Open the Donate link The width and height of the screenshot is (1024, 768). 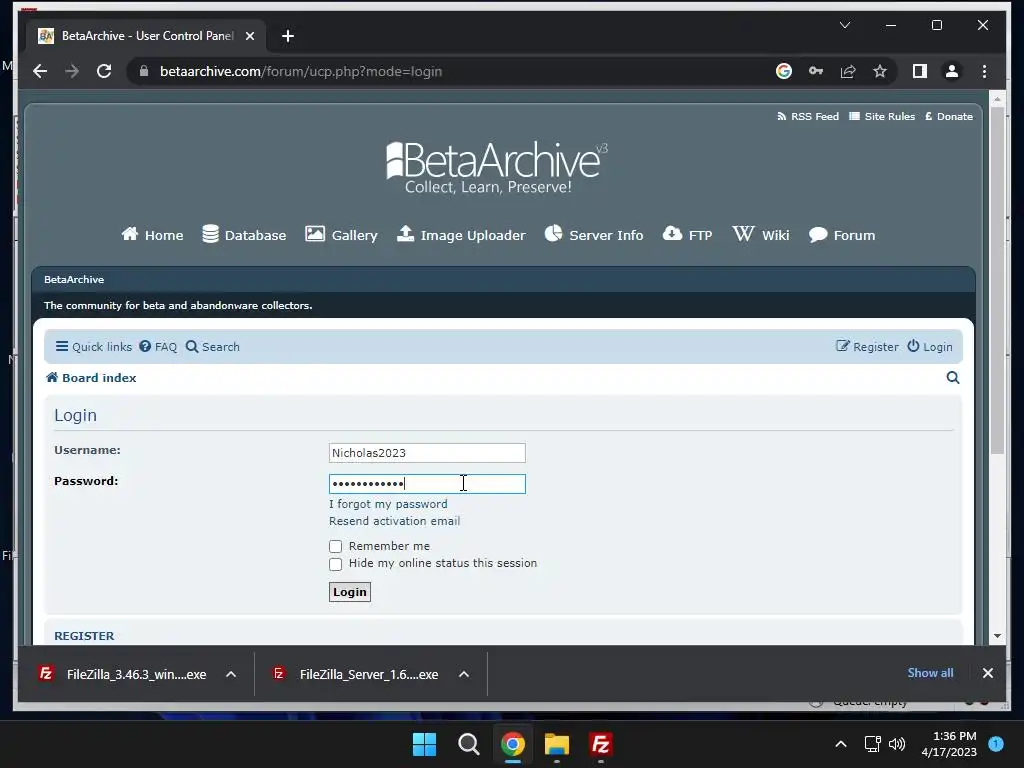(x=949, y=116)
